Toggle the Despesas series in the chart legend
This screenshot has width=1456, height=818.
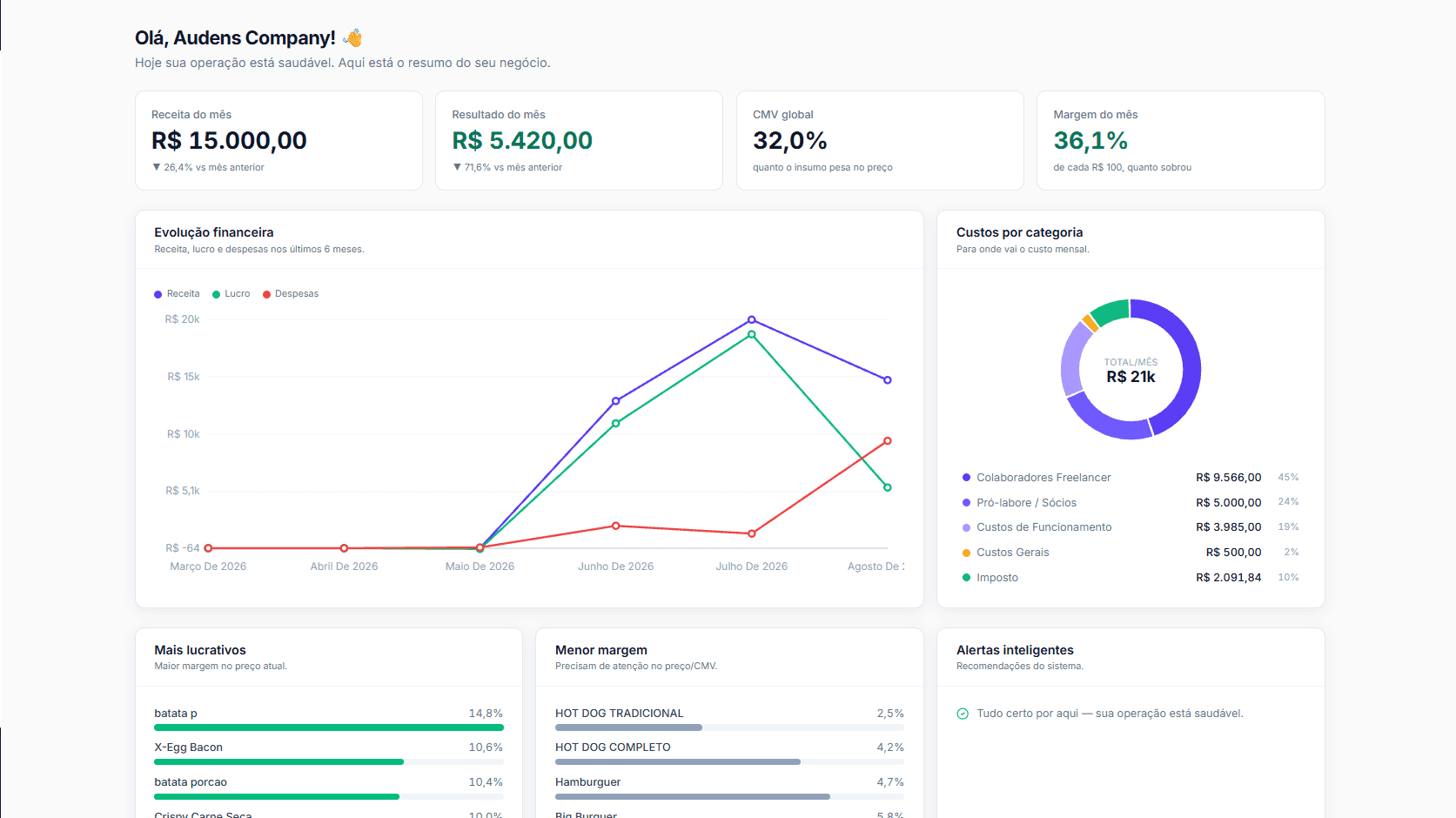pos(291,294)
